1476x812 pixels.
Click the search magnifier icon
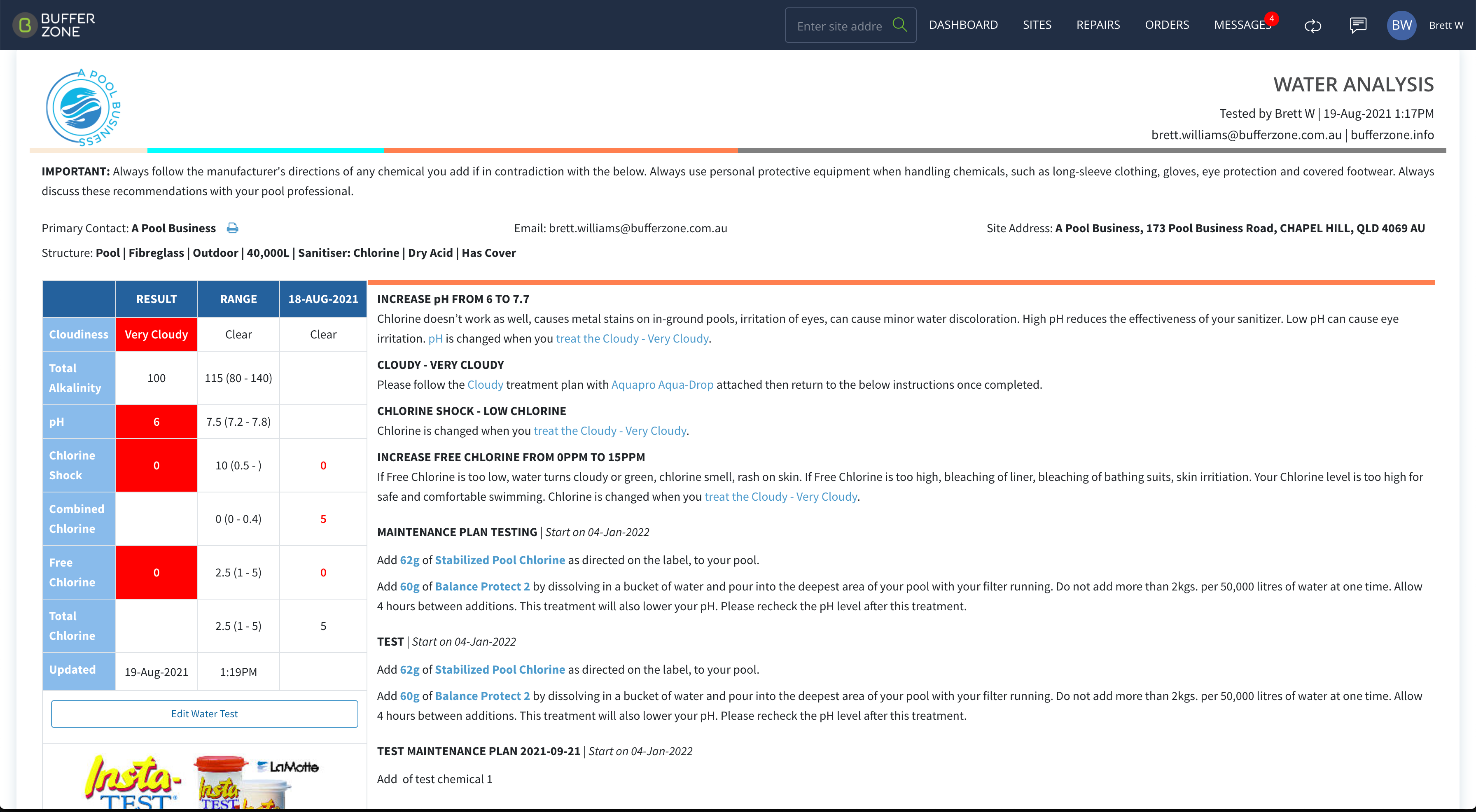click(899, 25)
